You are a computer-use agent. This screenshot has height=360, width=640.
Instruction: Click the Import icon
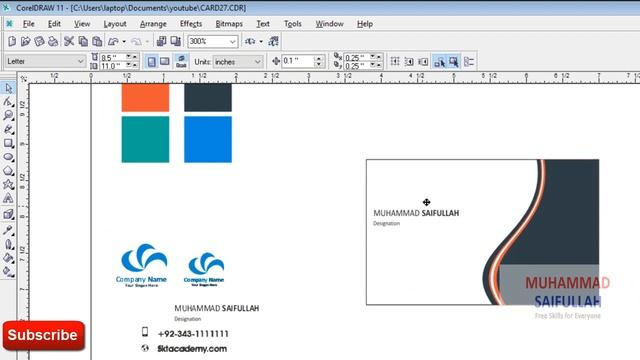point(162,41)
